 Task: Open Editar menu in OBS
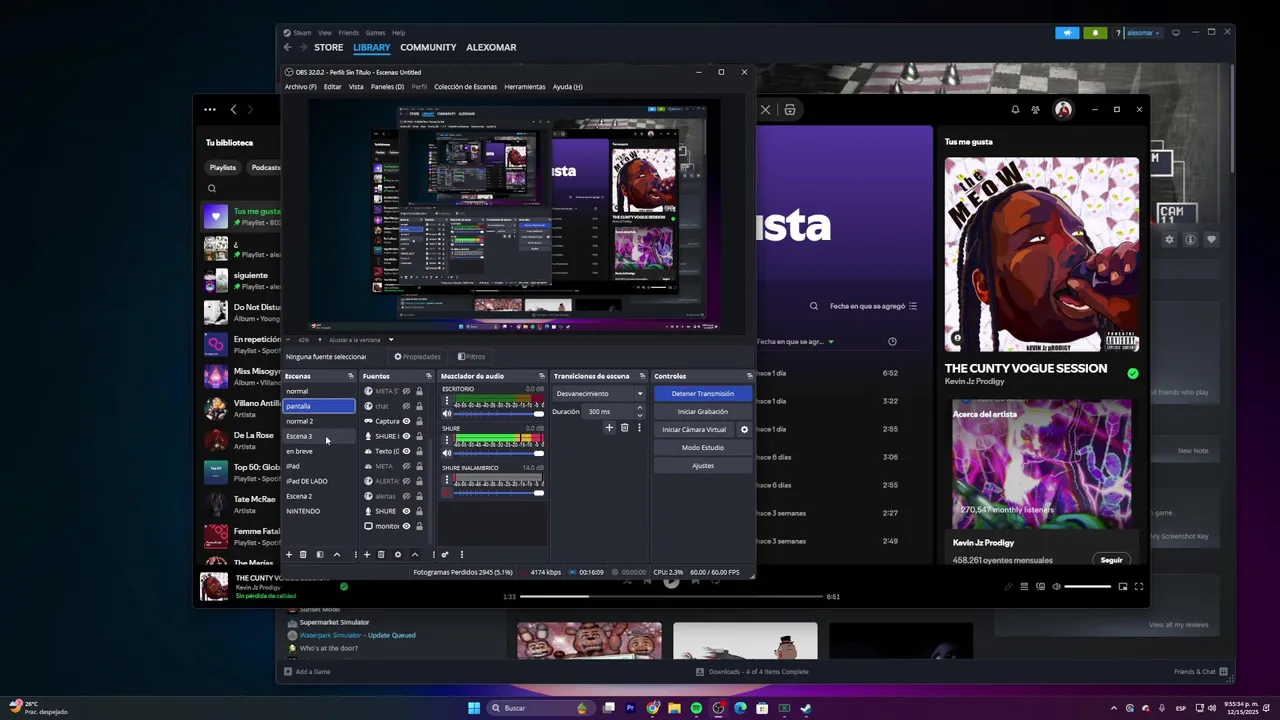(x=332, y=86)
